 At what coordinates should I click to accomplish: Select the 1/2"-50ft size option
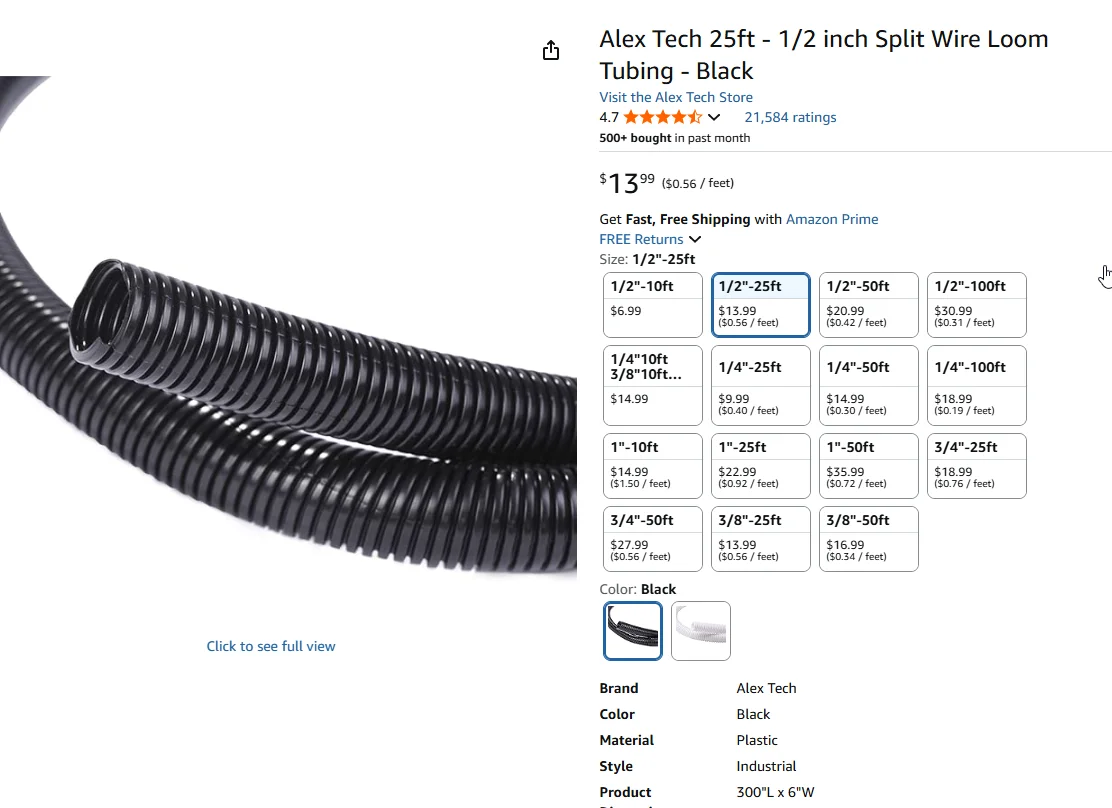[x=868, y=304]
